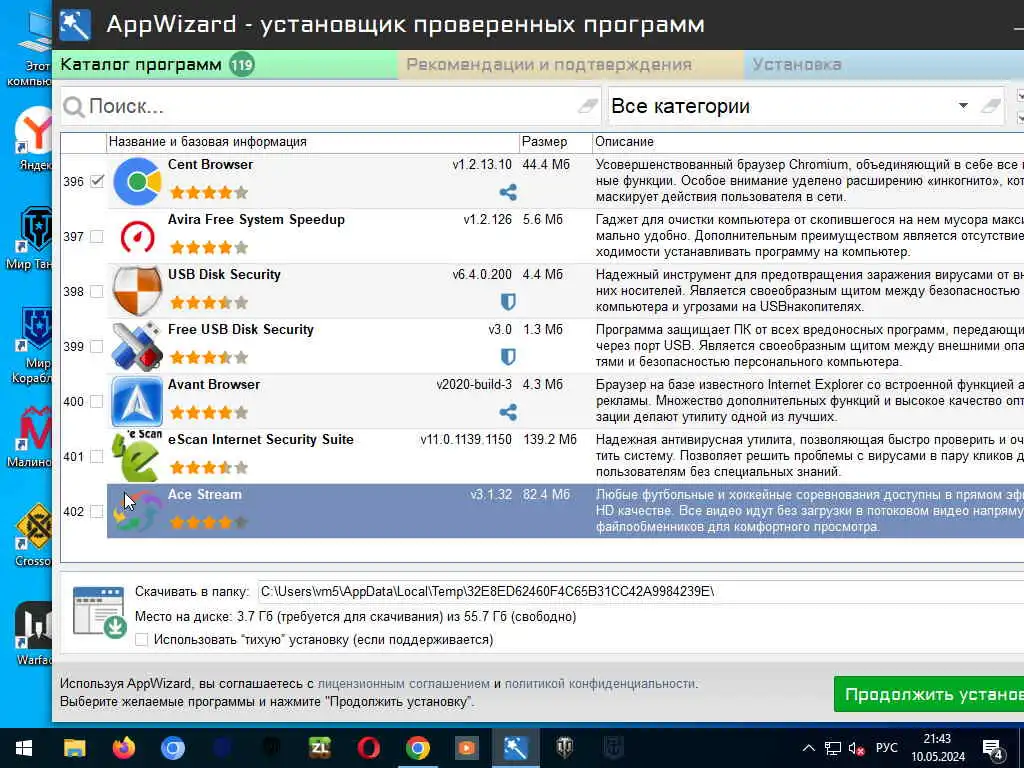This screenshot has height=768, width=1024.
Task: Click the AppWizard magic wand logo in title bar
Action: pos(75,25)
